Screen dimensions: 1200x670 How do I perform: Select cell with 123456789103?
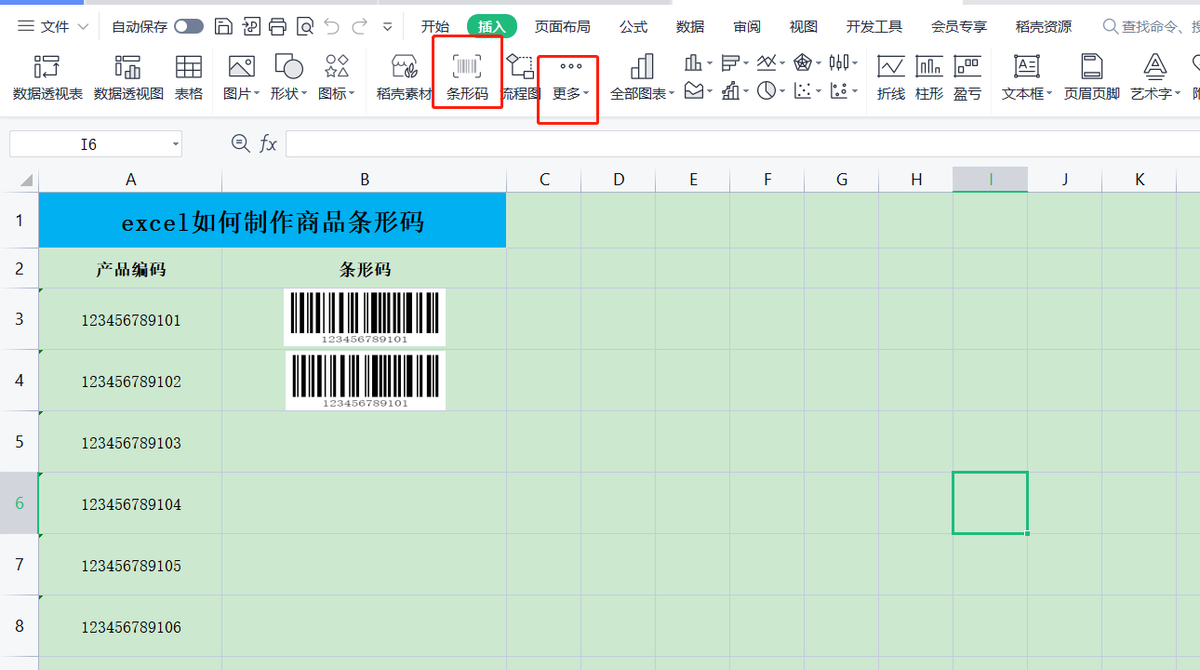(x=131, y=442)
